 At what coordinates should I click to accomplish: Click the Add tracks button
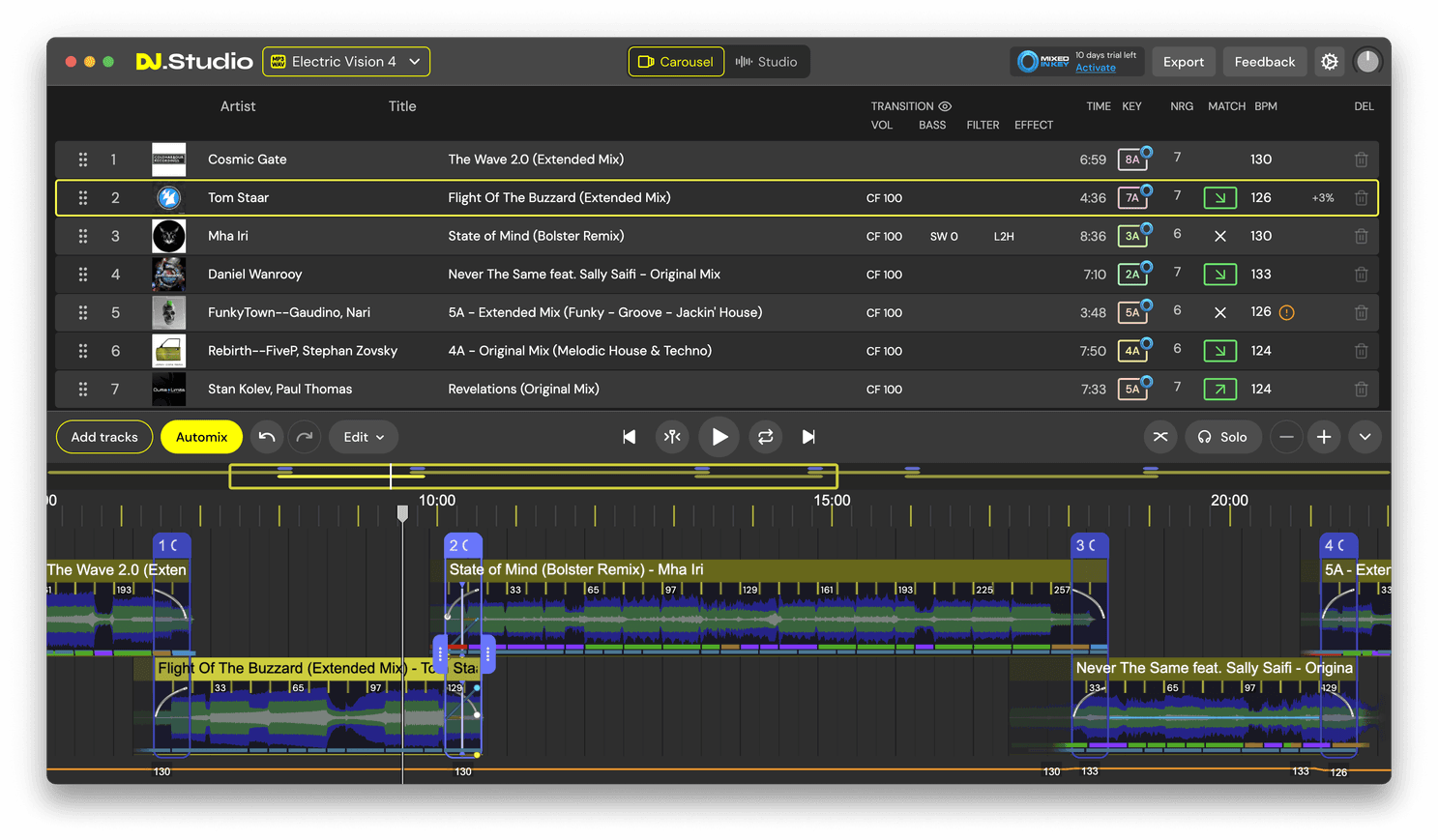(104, 437)
